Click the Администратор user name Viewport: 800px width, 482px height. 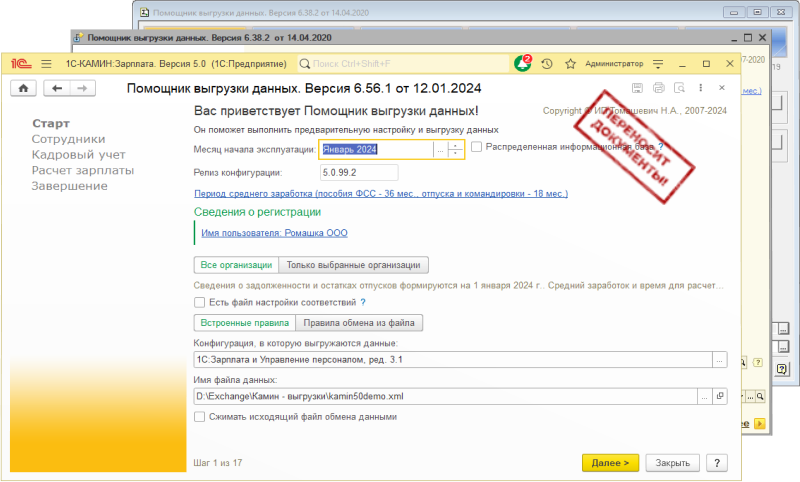coord(614,64)
